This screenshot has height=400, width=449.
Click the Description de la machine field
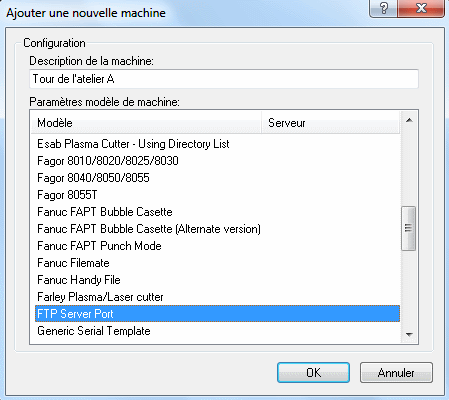click(224, 79)
